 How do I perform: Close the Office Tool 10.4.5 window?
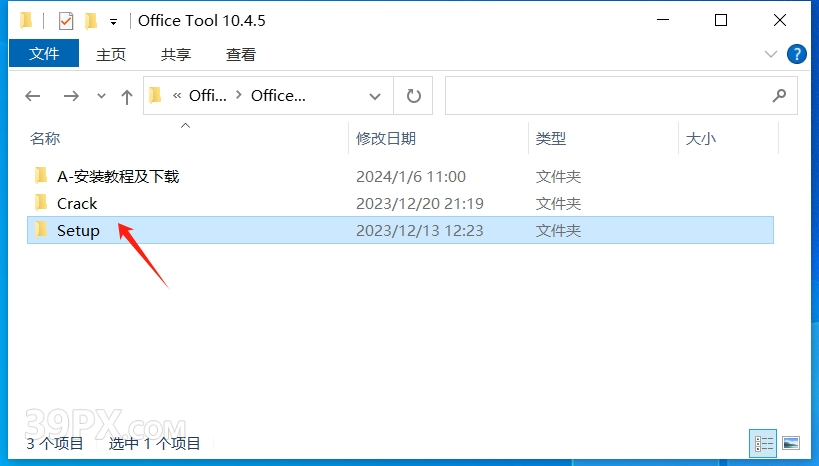tap(780, 20)
